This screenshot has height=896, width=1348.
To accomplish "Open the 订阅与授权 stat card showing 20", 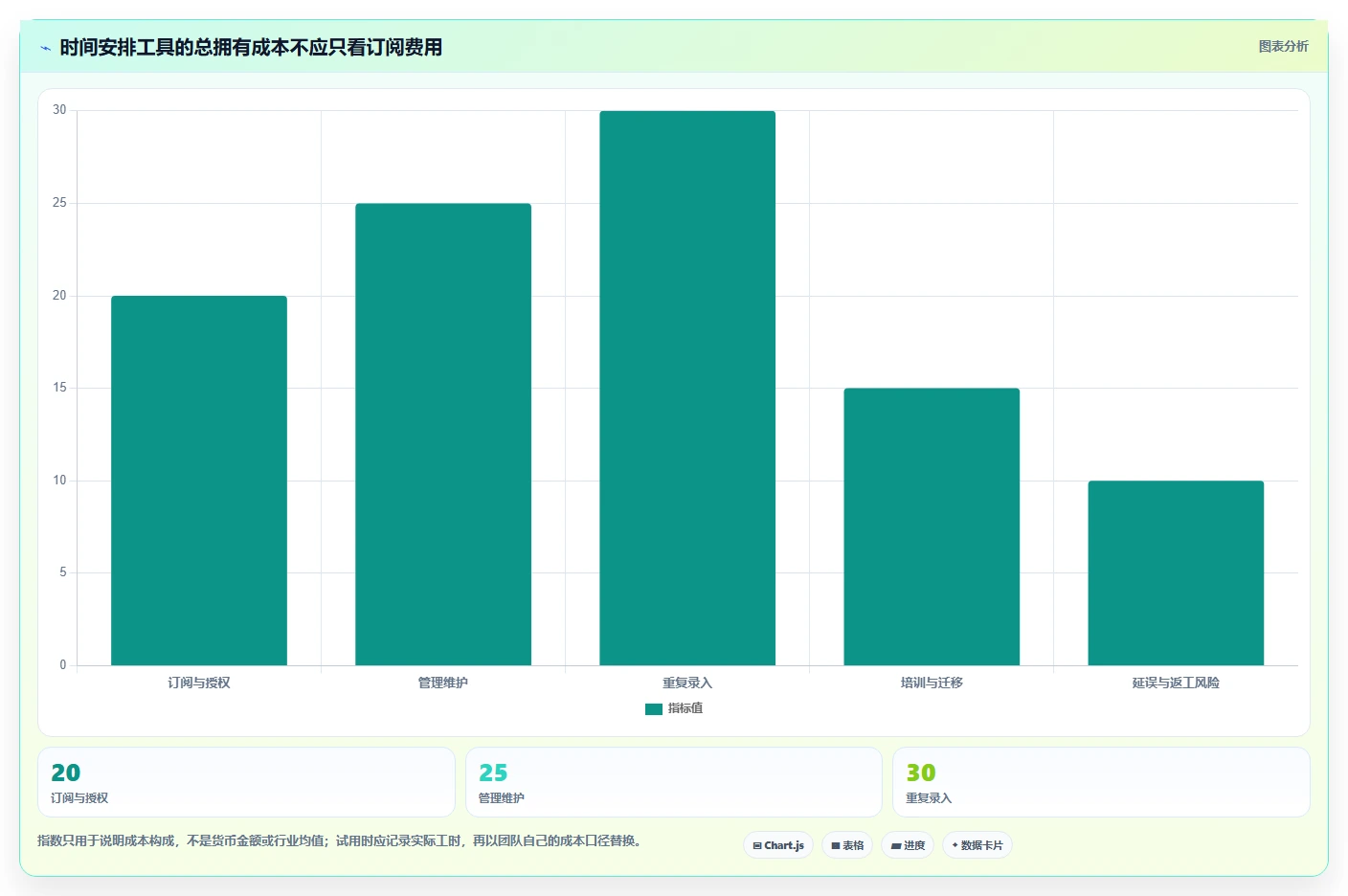I will 246,782.
